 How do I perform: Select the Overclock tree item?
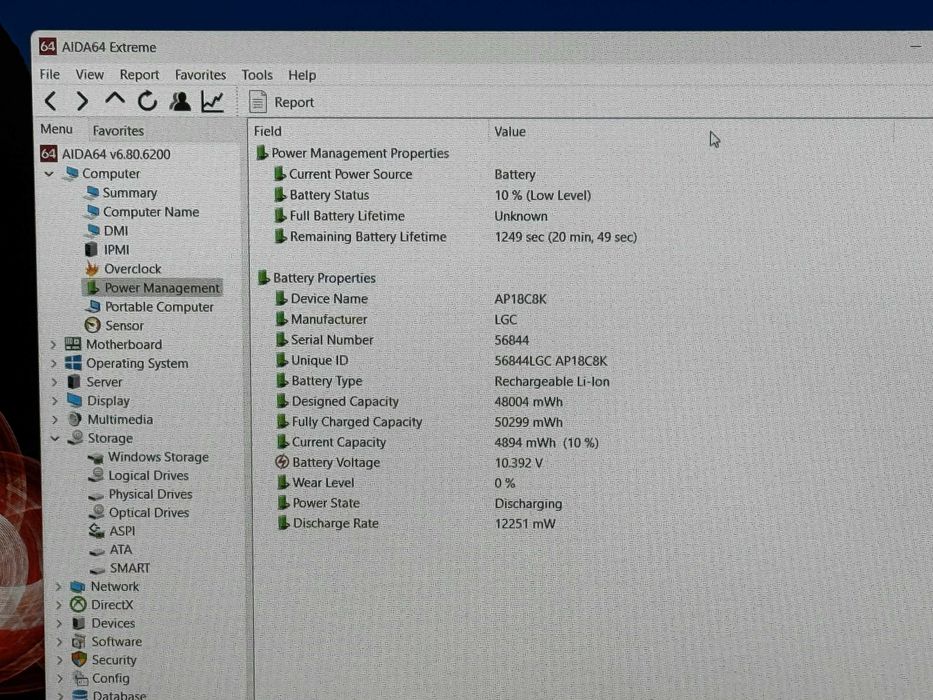pyautogui.click(x=123, y=269)
